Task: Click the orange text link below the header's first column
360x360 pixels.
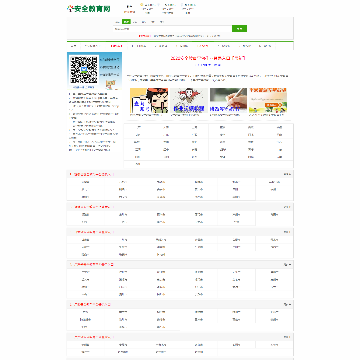Action: pyautogui.click(x=129, y=12)
